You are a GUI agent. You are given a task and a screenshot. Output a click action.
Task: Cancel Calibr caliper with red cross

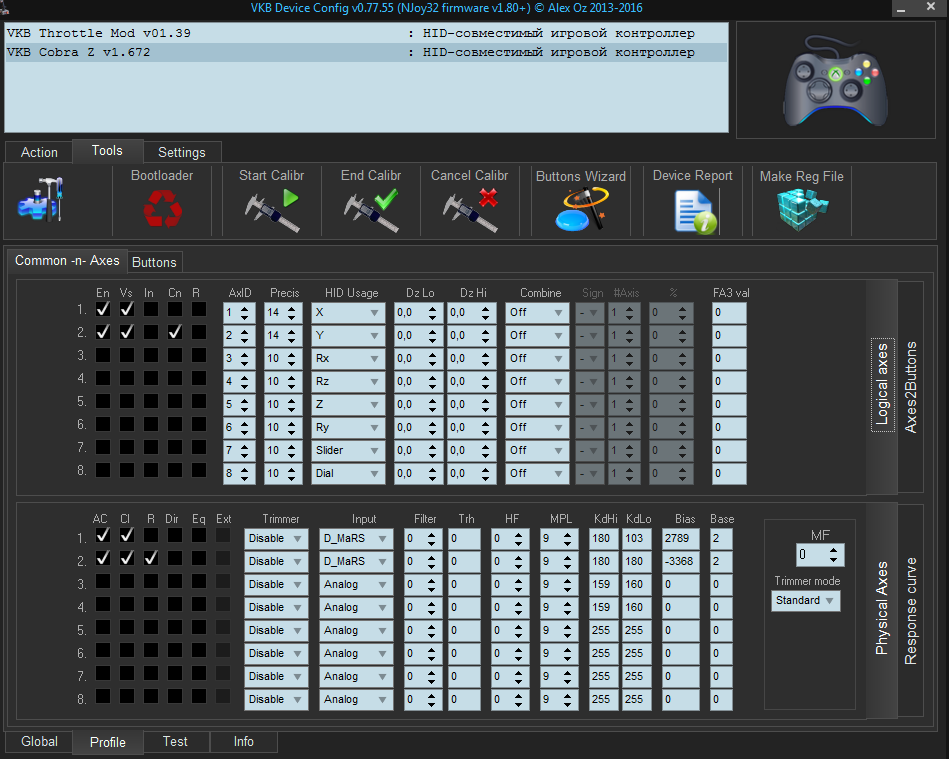coord(470,210)
